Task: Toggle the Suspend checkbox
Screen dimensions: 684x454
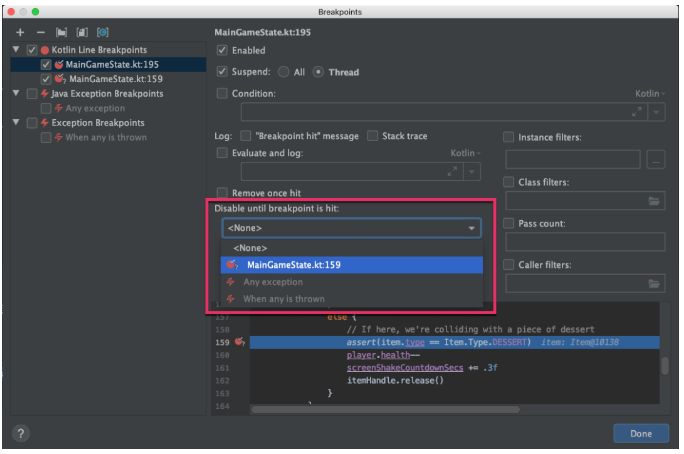Action: click(x=222, y=72)
